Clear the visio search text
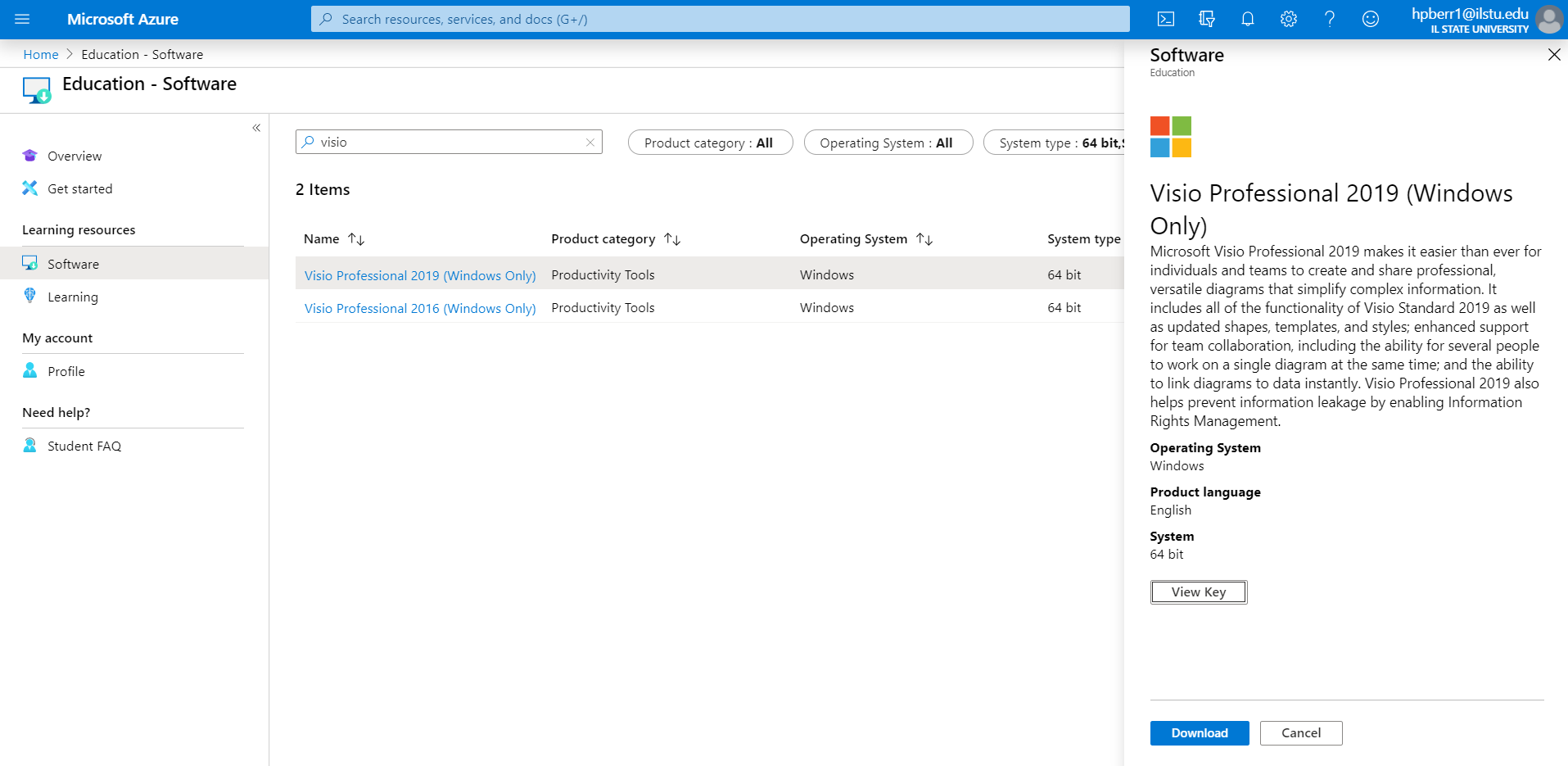Image resolution: width=1568 pixels, height=766 pixels. click(590, 142)
